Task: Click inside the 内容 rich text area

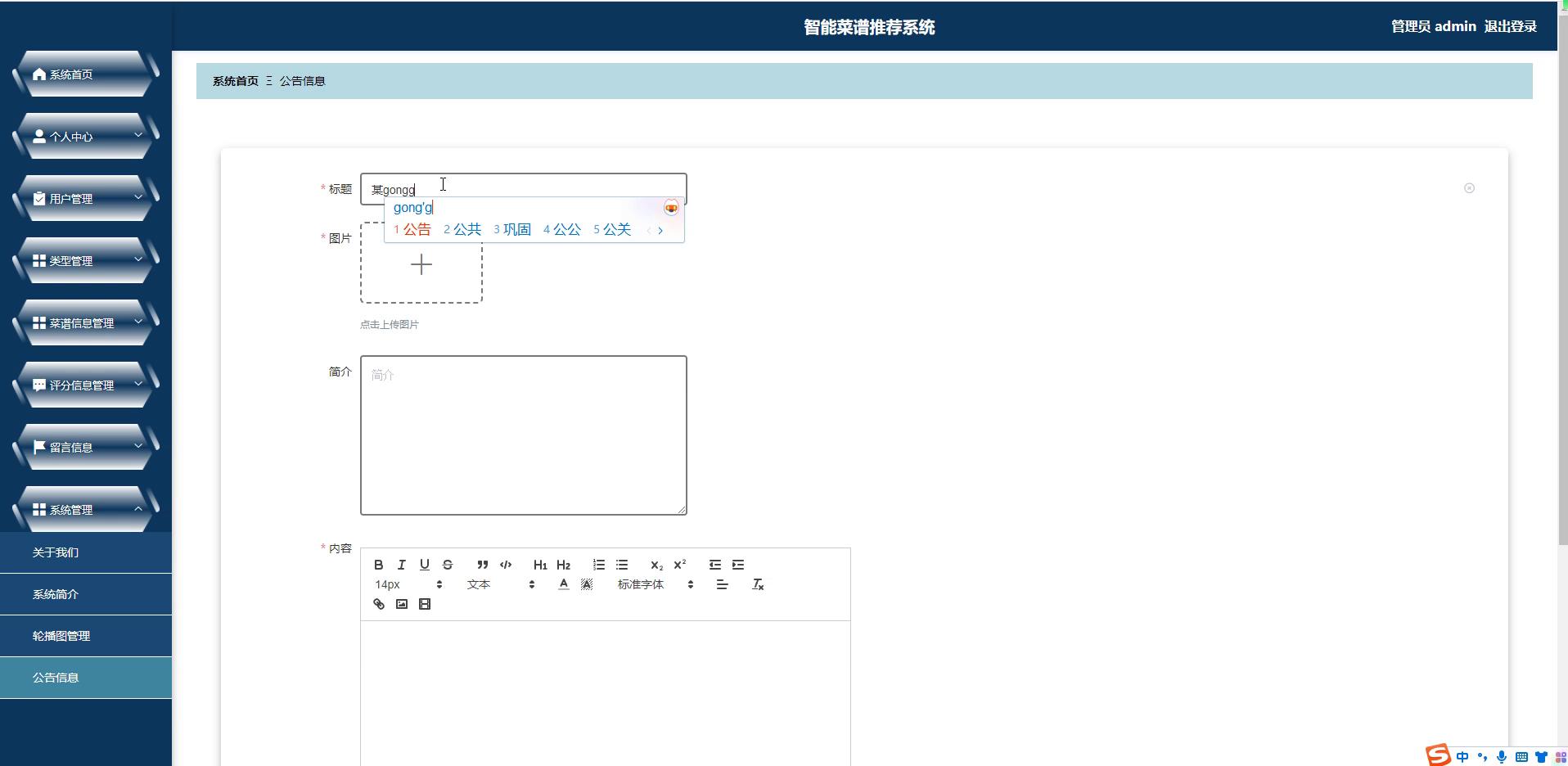Action: coord(606,693)
